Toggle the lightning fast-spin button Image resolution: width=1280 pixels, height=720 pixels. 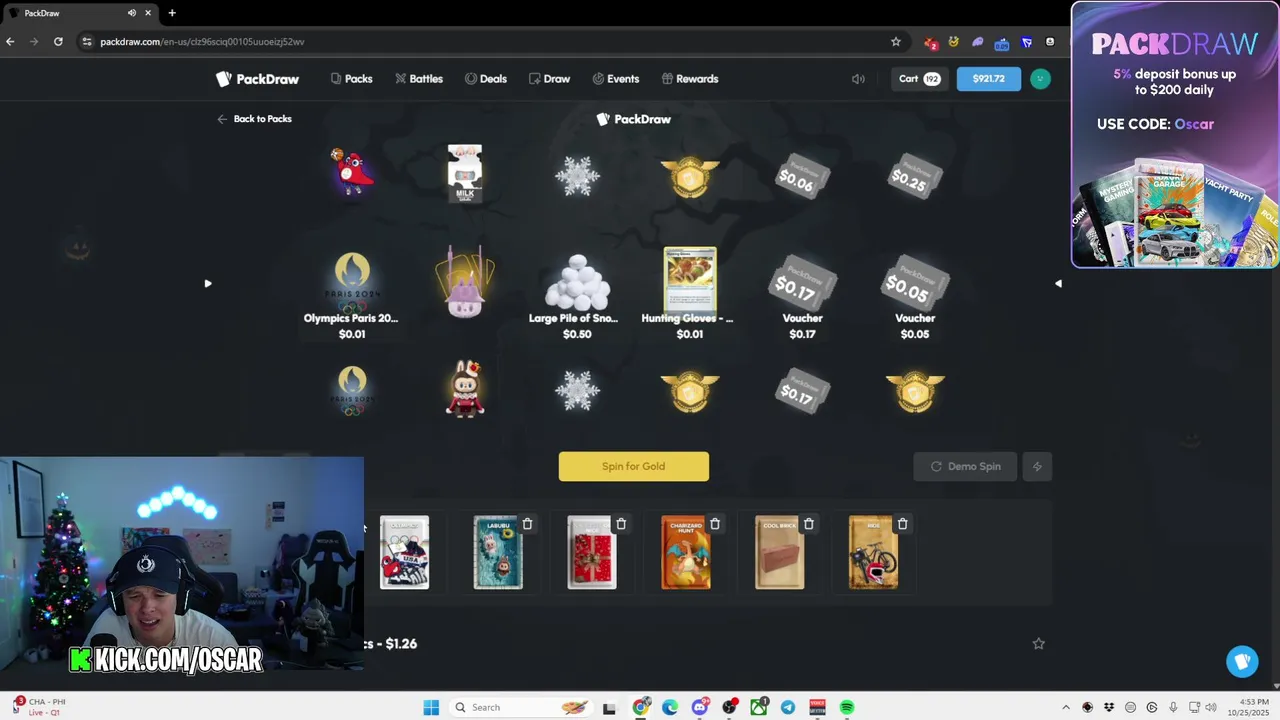point(1037,466)
